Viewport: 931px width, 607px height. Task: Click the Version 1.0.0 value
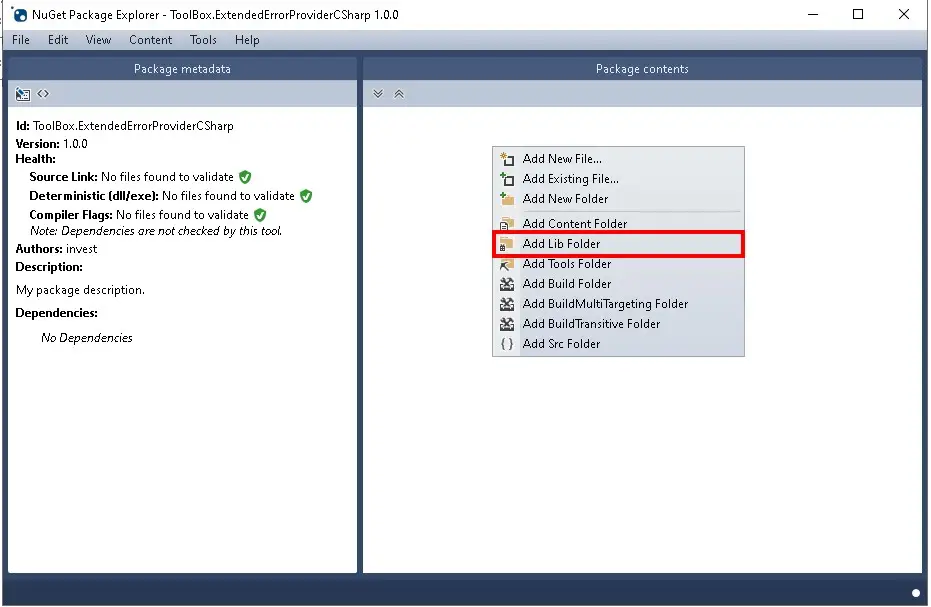75,144
